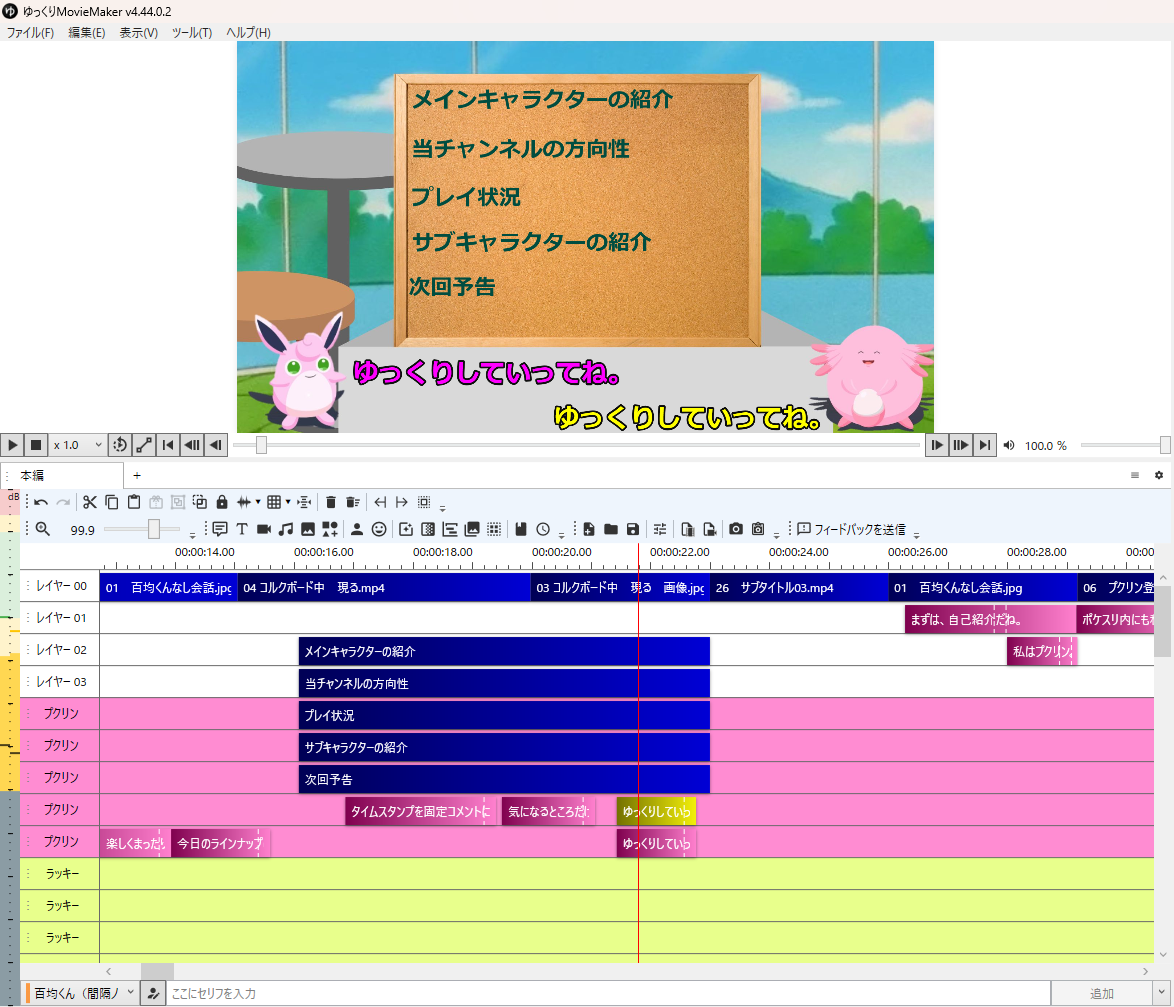Viewport: 1174px width, 1007px height.
Task: Open the timeline panel menu lines icon
Action: (1135, 475)
